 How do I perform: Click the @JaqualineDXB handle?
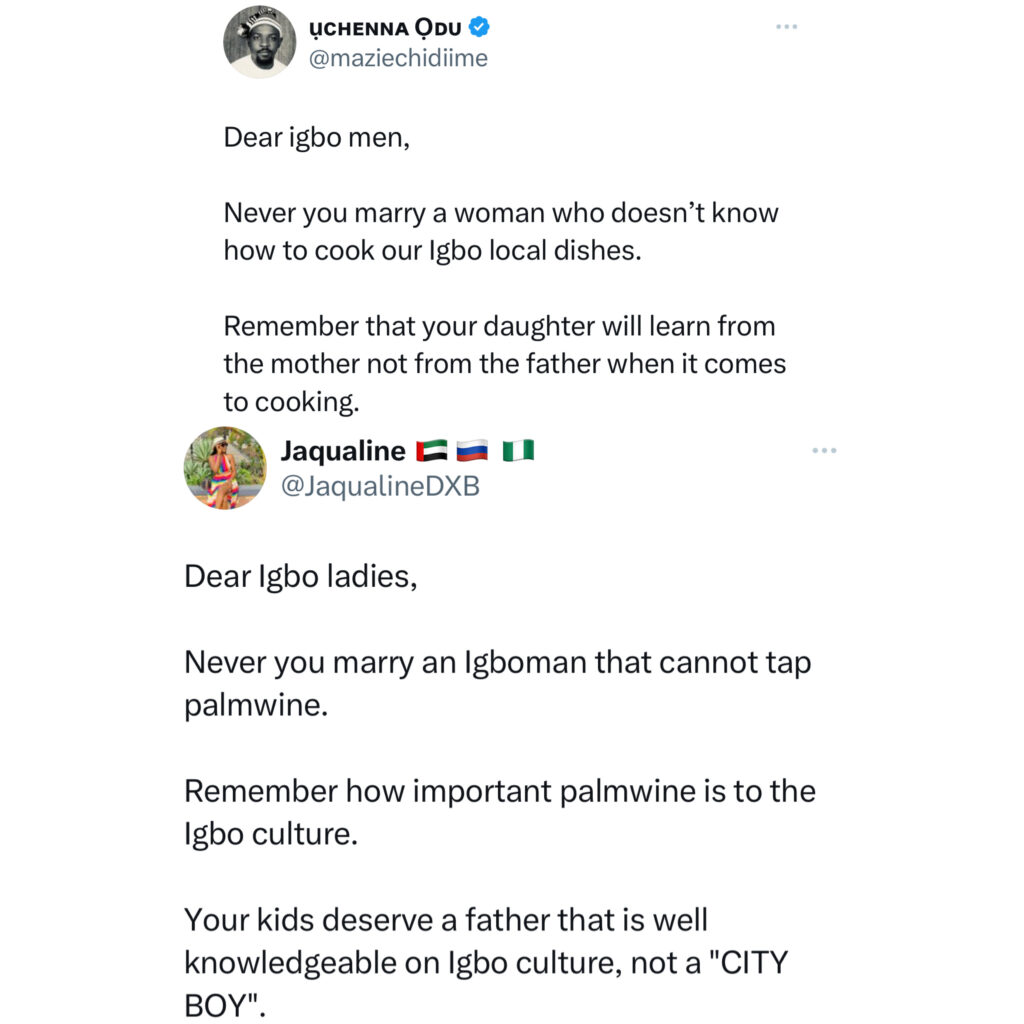[x=380, y=487]
